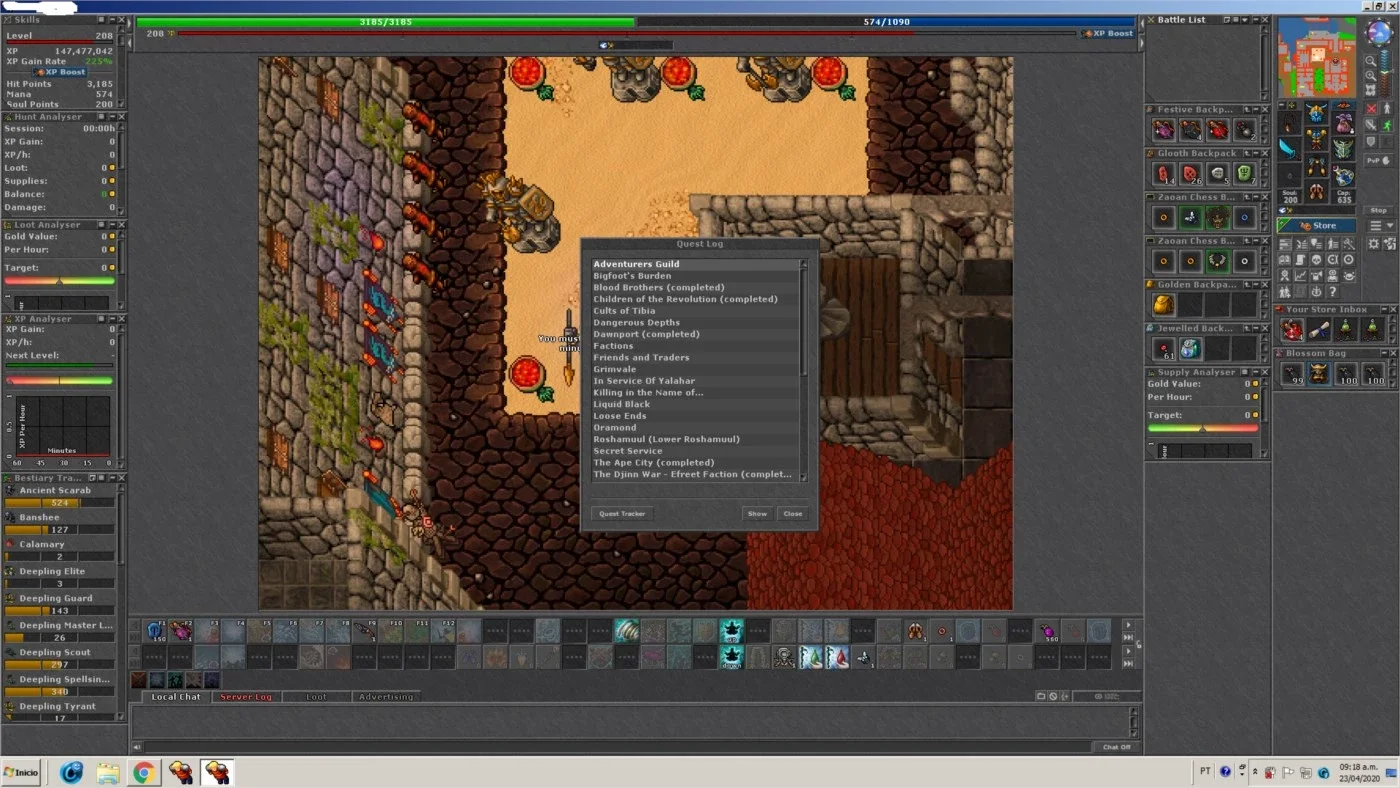Screen dimensions: 1400x788
Task: Toggle Chat Off button
Action: [1116, 747]
